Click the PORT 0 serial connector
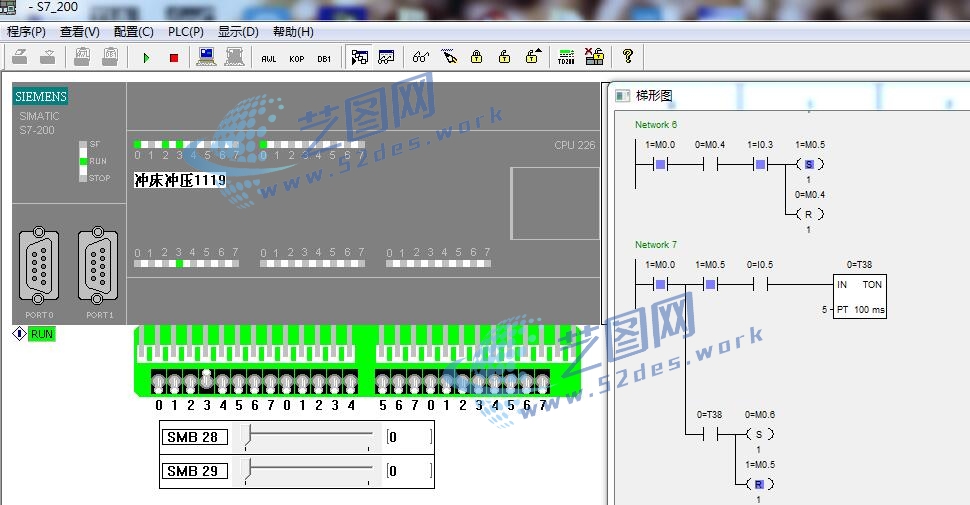Image resolution: width=970 pixels, height=505 pixels. (39, 265)
